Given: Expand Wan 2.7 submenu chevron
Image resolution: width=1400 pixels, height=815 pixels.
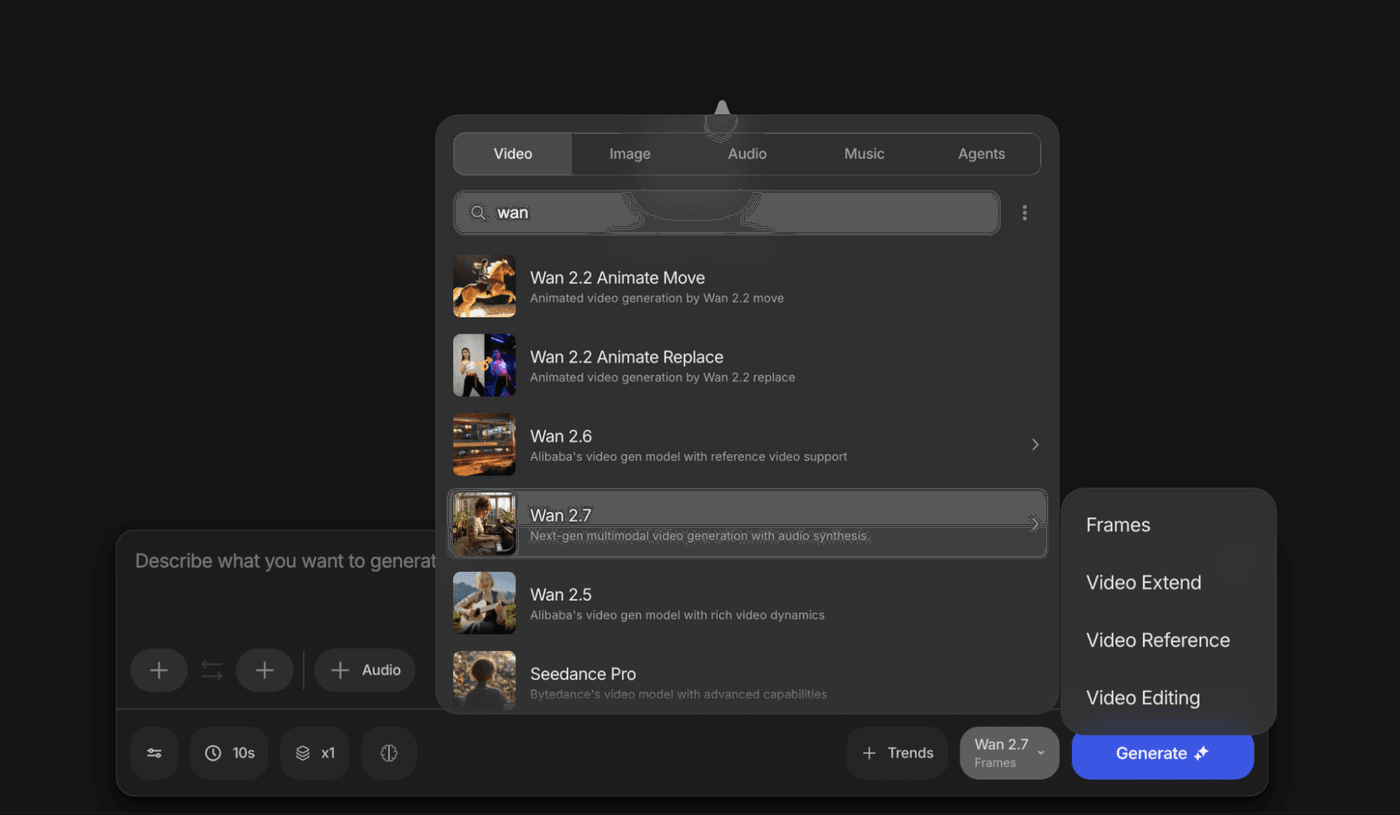Looking at the screenshot, I should point(1035,524).
